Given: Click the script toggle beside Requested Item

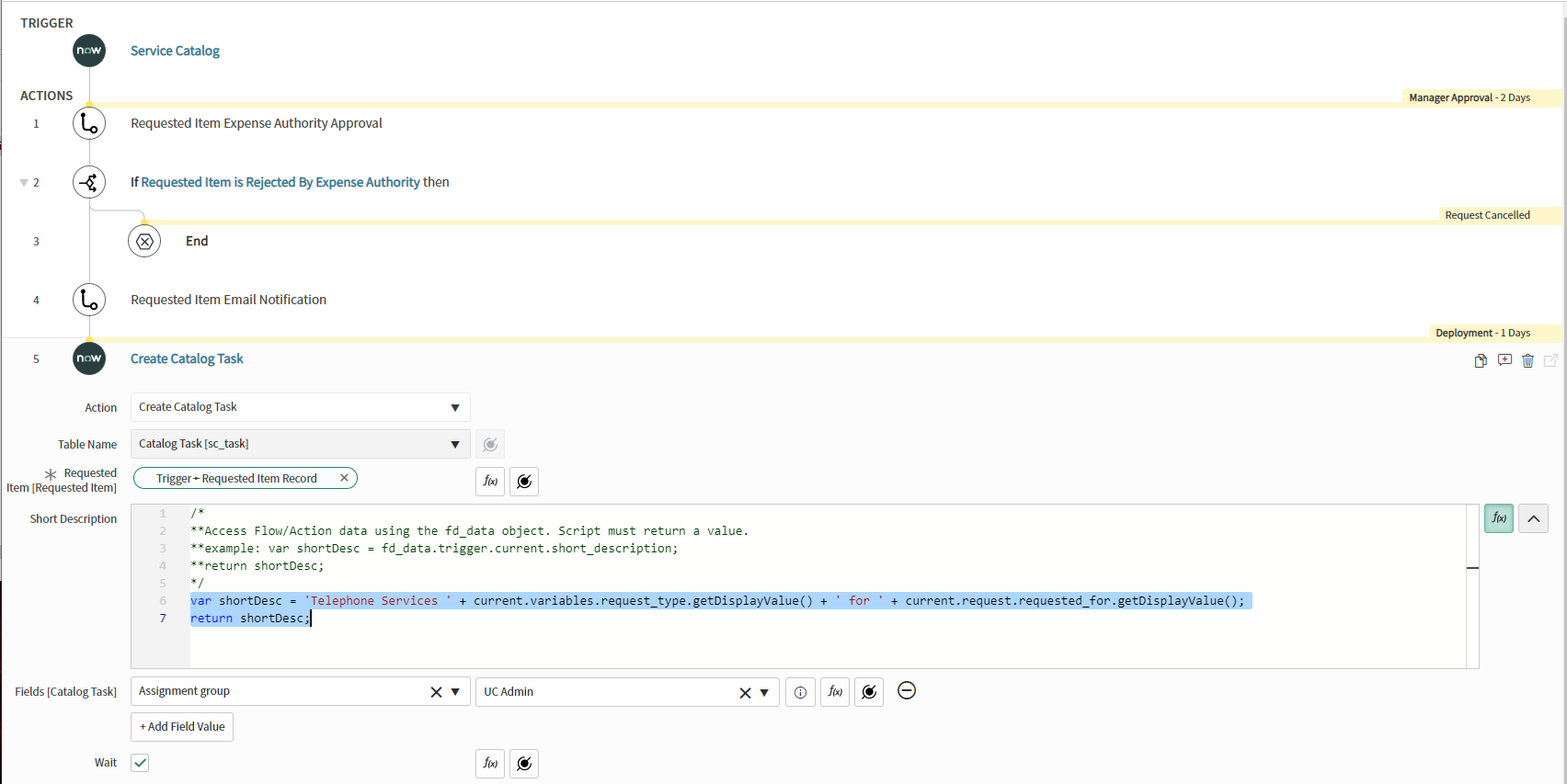Looking at the screenshot, I should [x=490, y=481].
